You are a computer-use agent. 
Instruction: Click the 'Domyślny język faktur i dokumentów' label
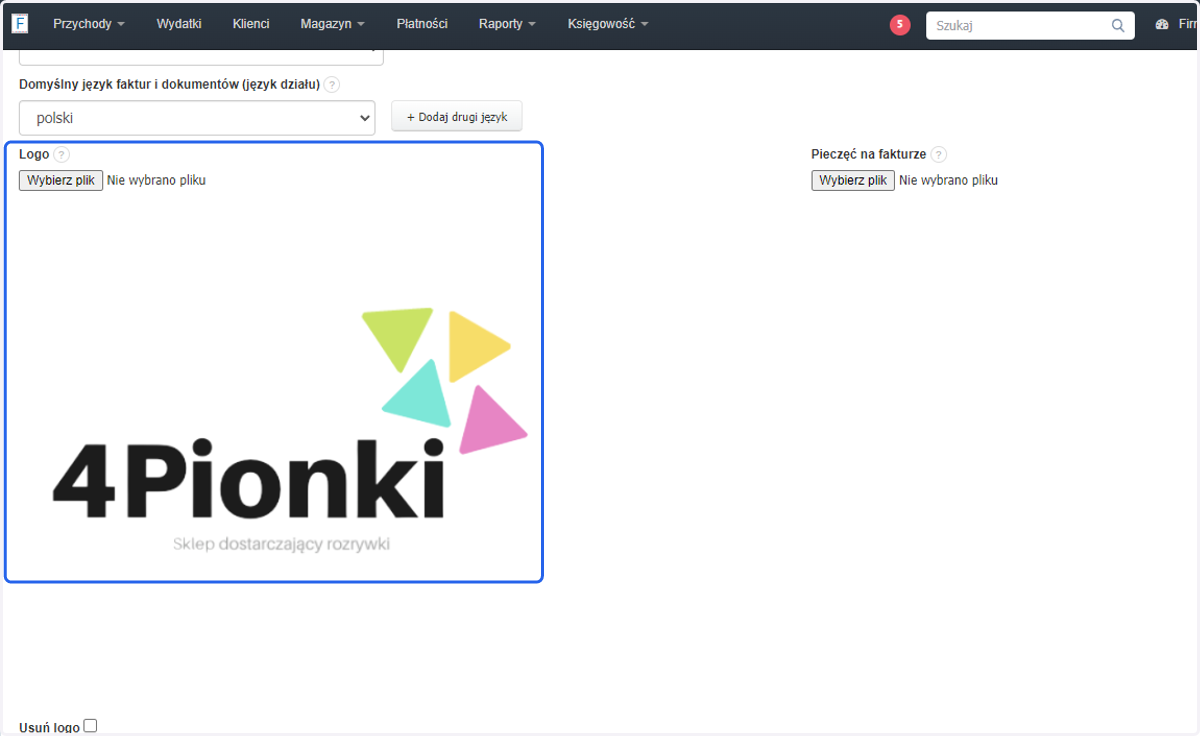[169, 85]
